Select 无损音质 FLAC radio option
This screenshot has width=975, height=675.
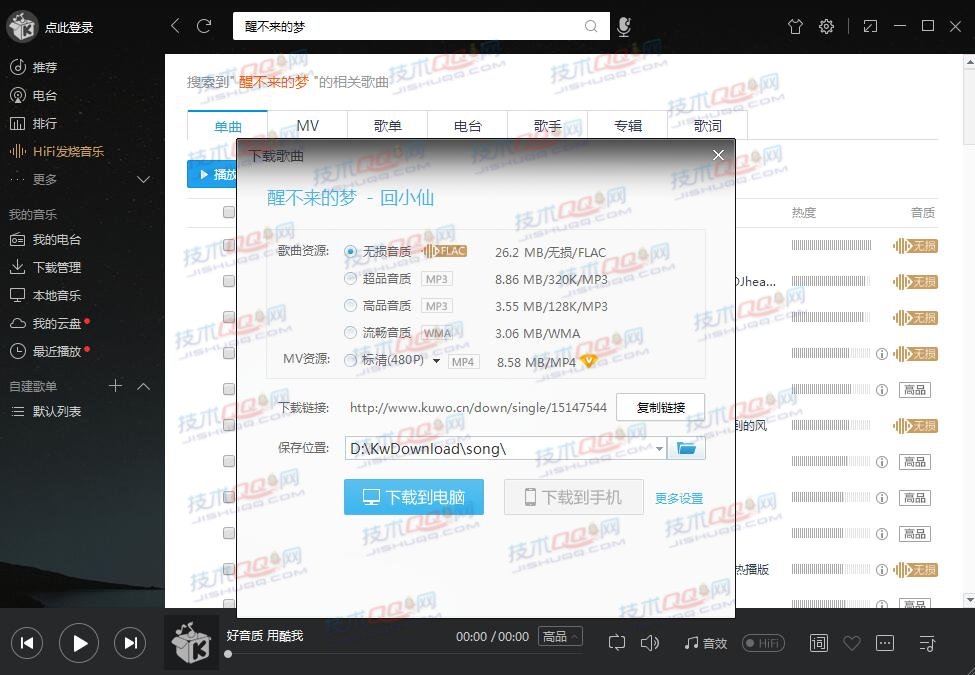(x=350, y=252)
